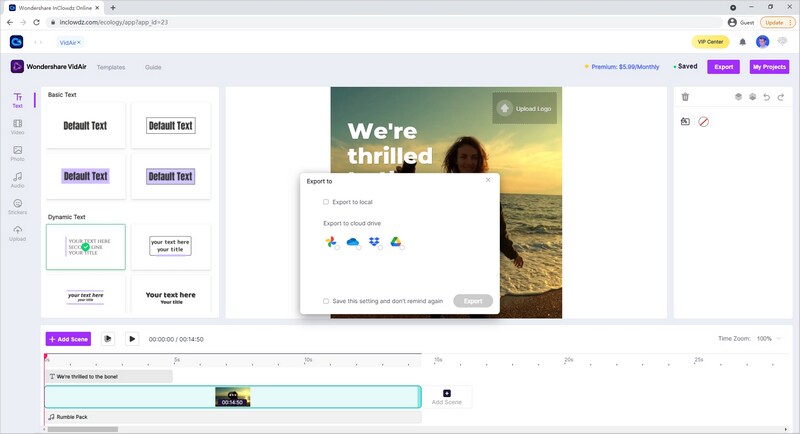Click the notification bell icon
800x434 pixels.
point(742,42)
